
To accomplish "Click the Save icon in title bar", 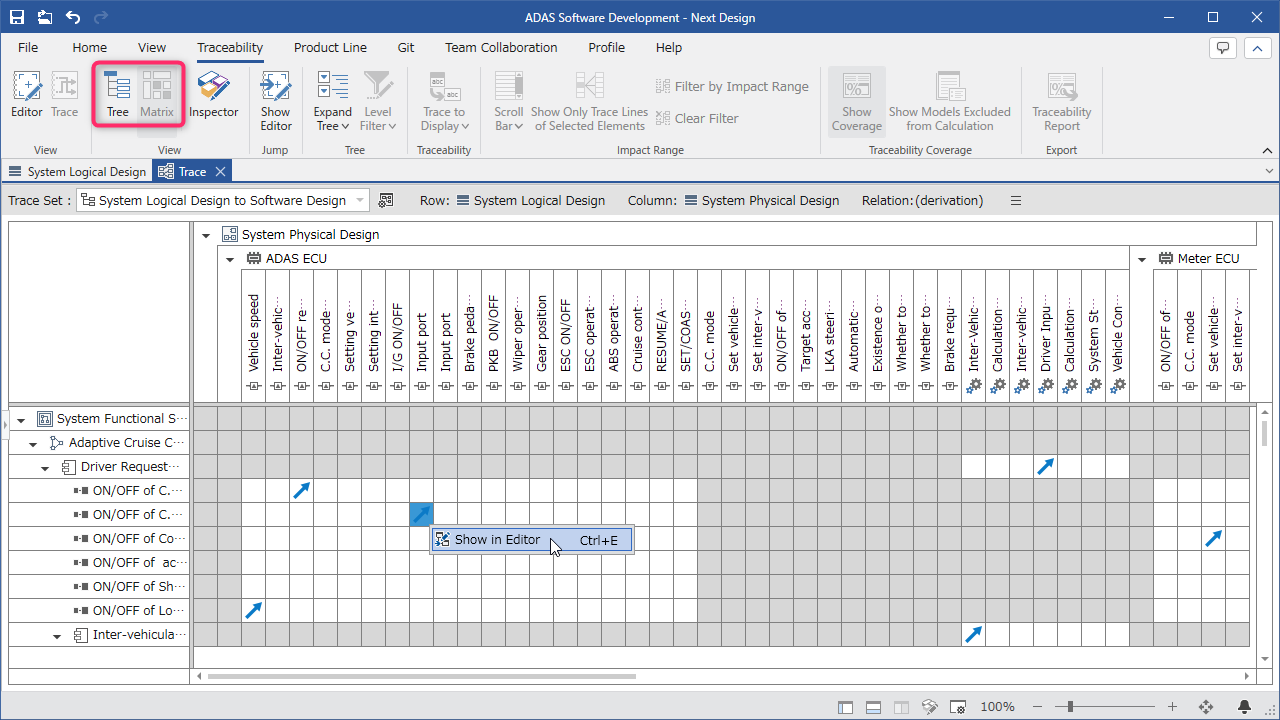I will (x=18, y=17).
